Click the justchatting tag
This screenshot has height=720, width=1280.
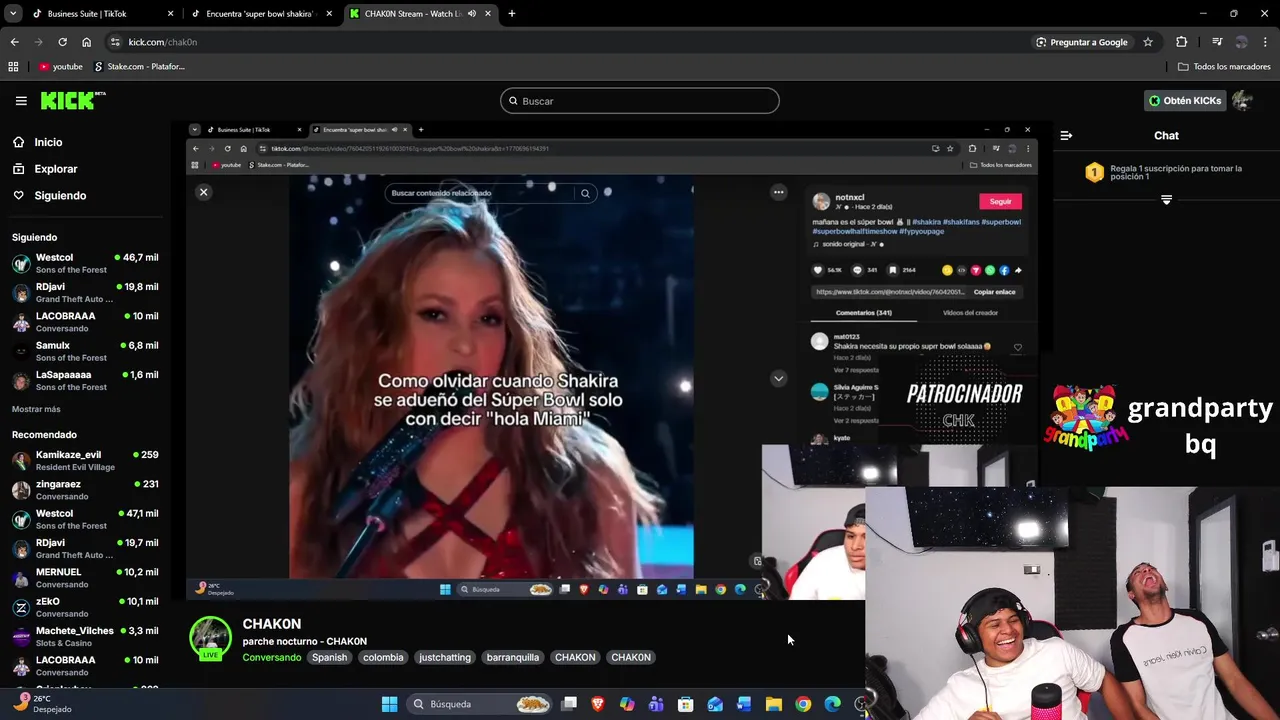pyautogui.click(x=445, y=657)
